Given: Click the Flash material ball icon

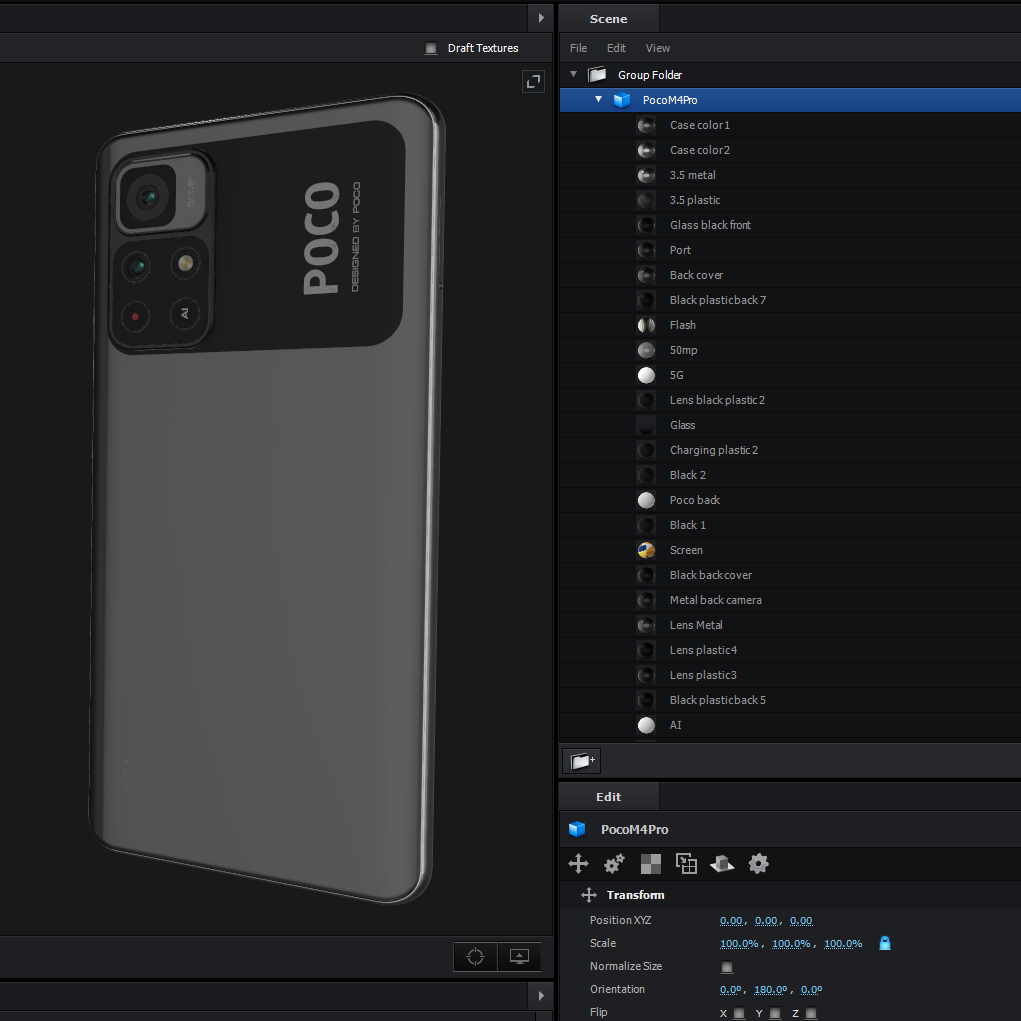Looking at the screenshot, I should (646, 325).
